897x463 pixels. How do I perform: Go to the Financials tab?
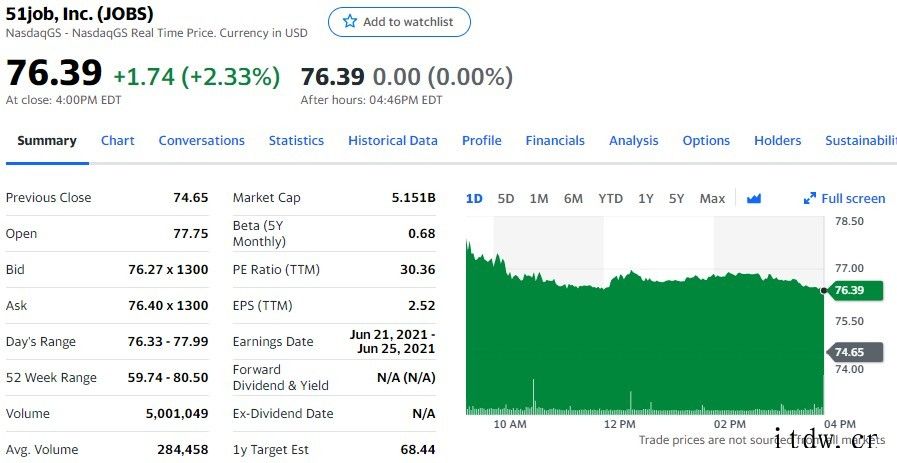(555, 141)
